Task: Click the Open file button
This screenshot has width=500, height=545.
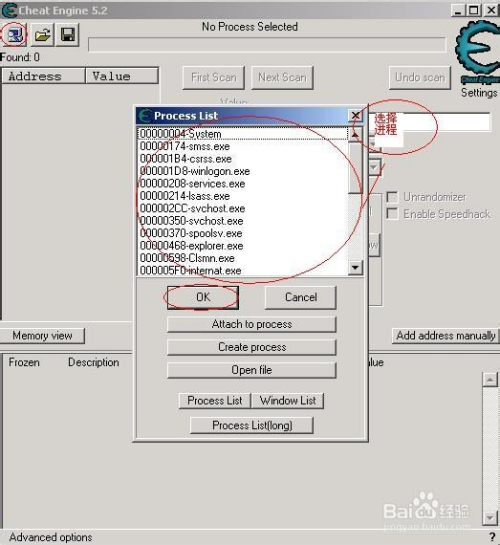Action: pyautogui.click(x=252, y=370)
